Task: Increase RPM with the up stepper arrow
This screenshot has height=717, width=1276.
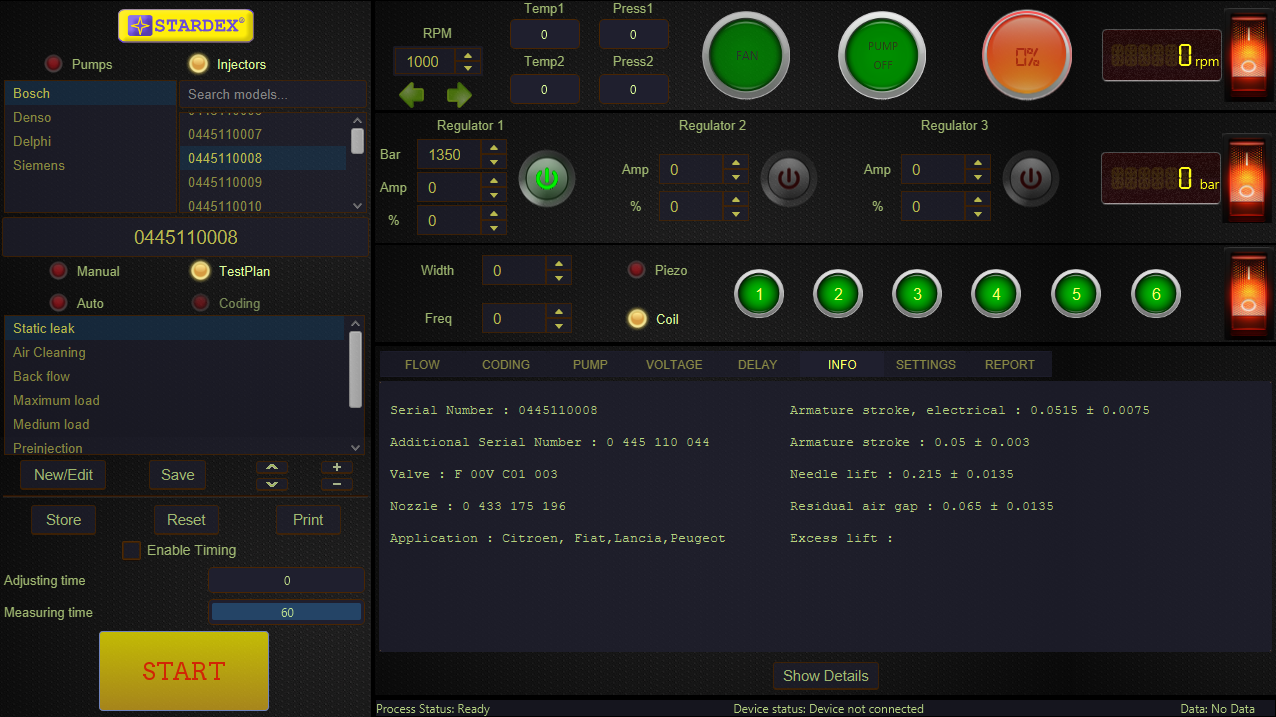Action: tap(467, 56)
